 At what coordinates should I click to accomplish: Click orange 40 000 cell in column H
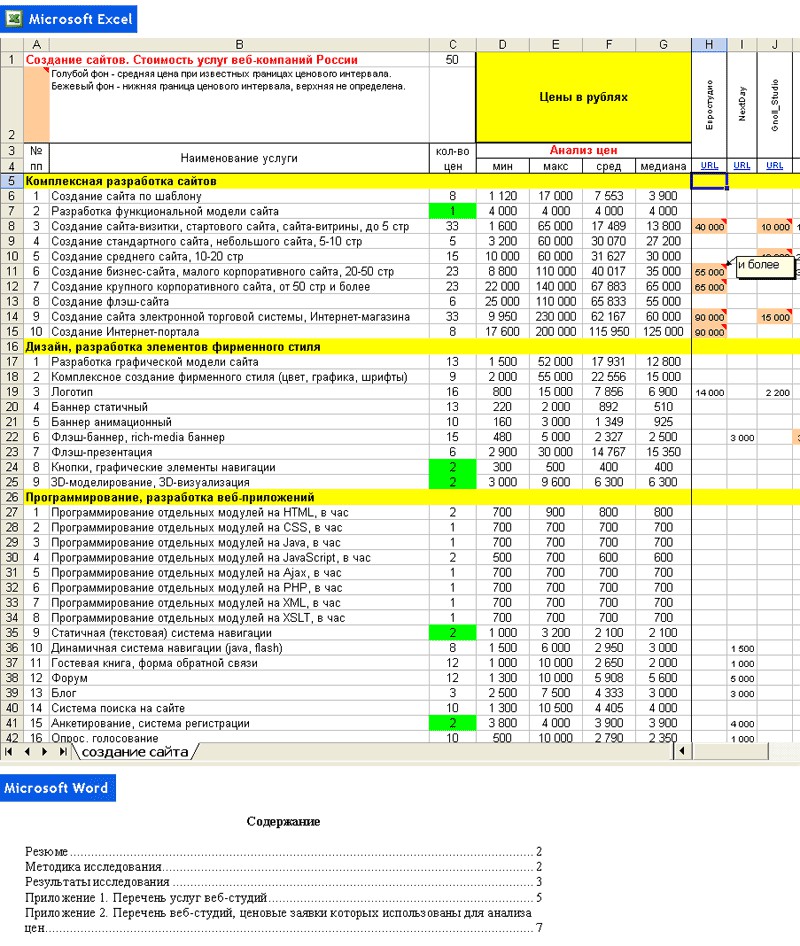click(709, 227)
